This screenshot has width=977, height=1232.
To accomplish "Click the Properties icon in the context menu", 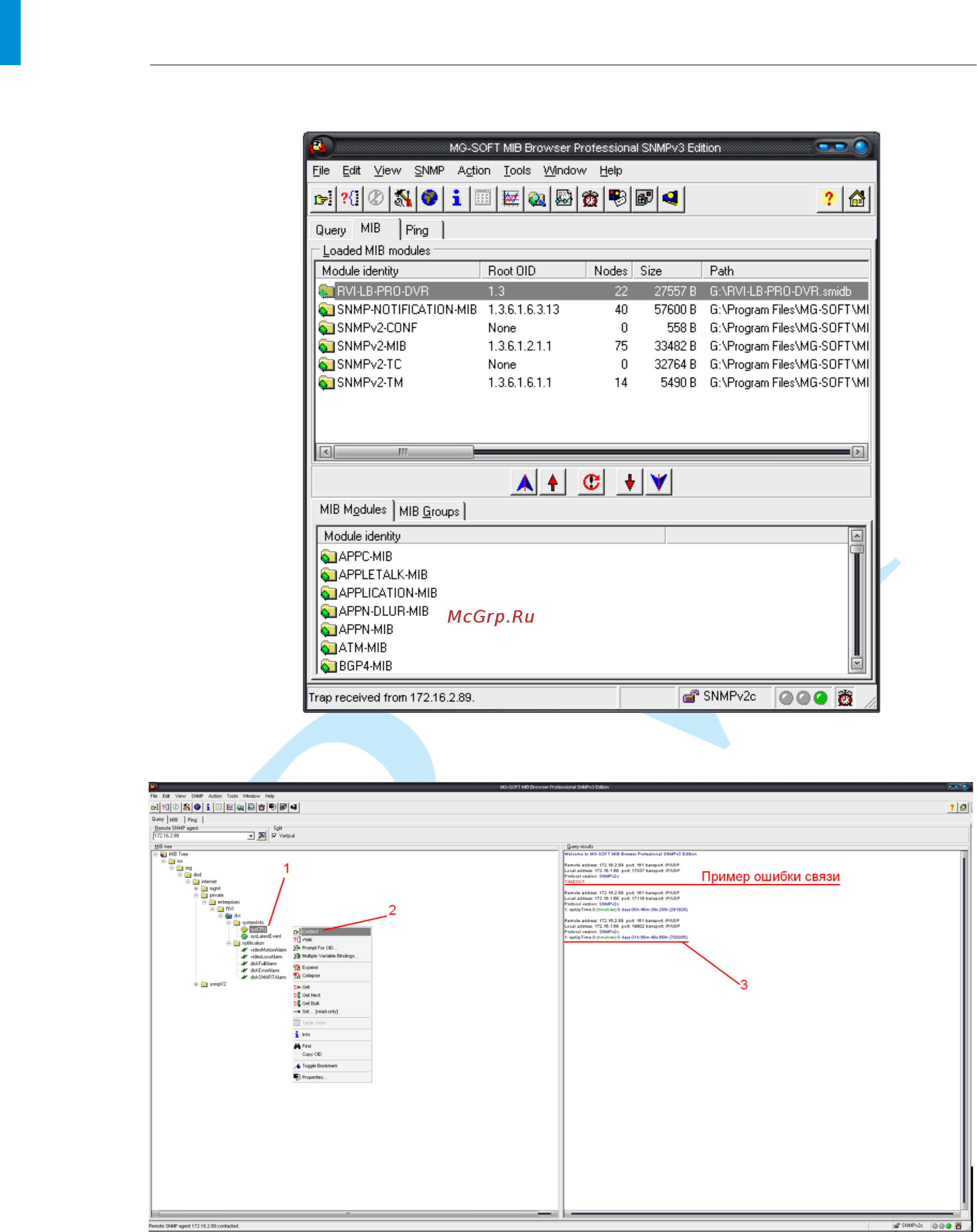I will [297, 1077].
